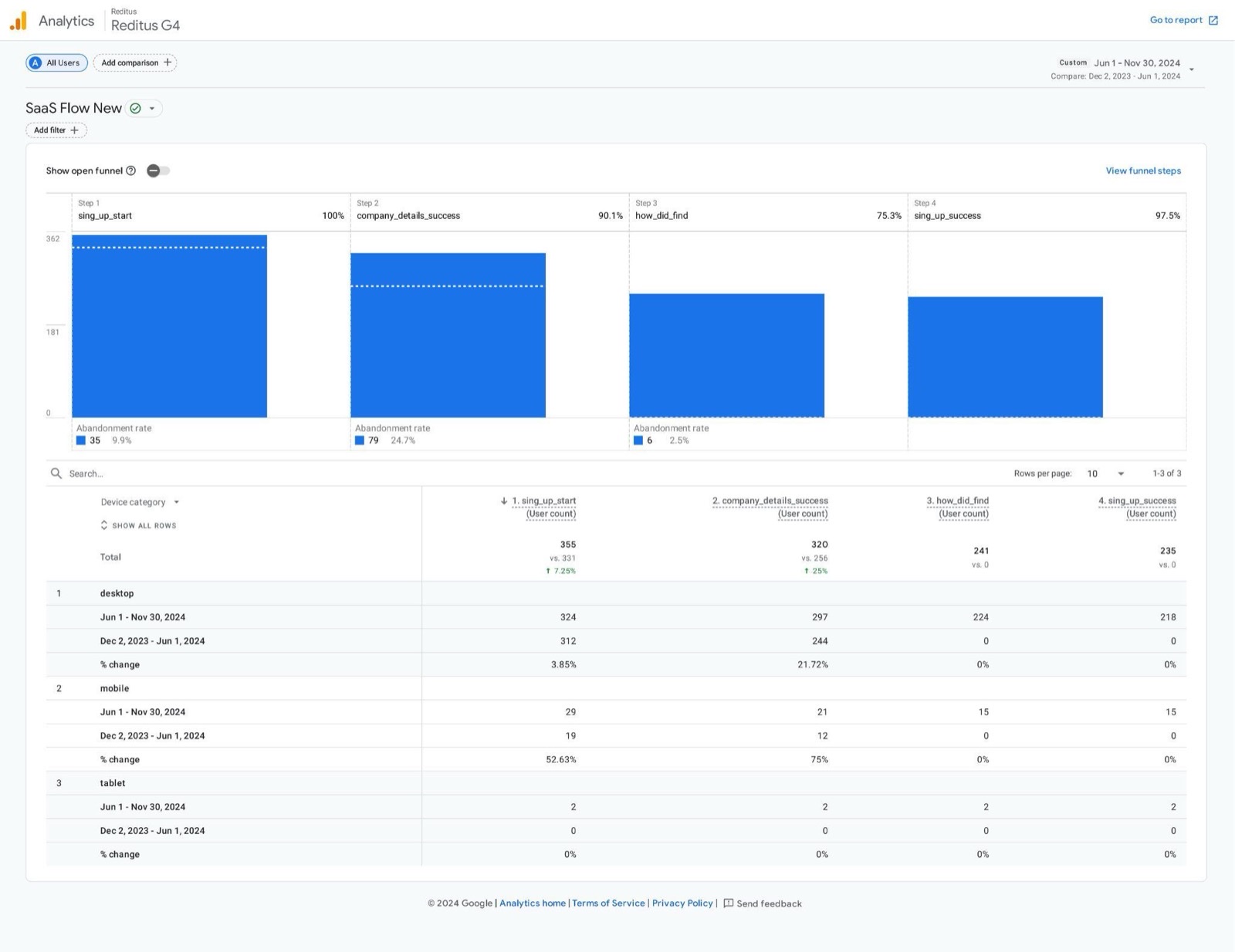Click the Send feedback icon in footer
Viewport: 1235px width, 952px height.
coord(728,903)
